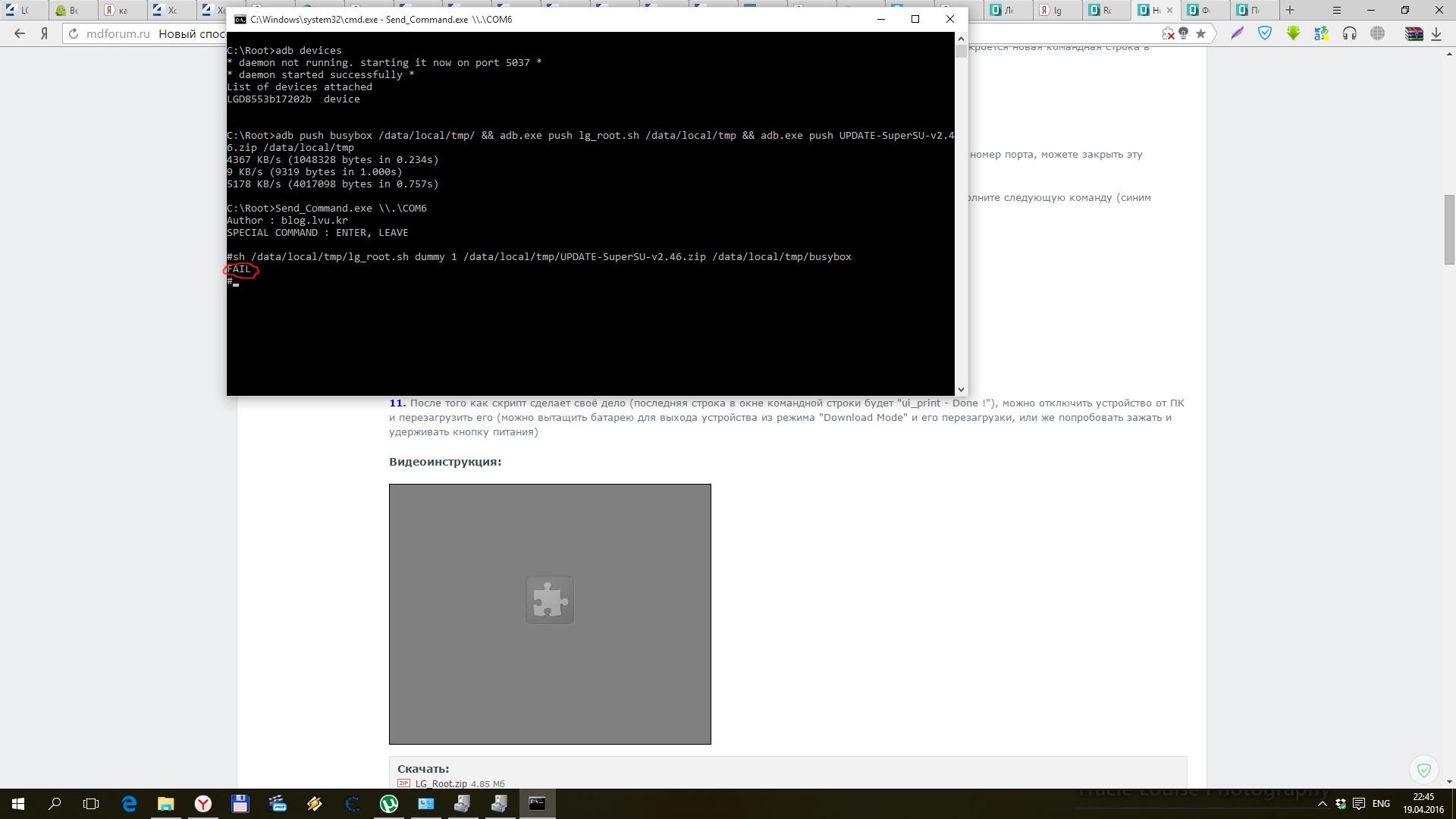The image size is (1456, 819).
Task: Click the WinRAR books extension icon
Action: [1414, 33]
